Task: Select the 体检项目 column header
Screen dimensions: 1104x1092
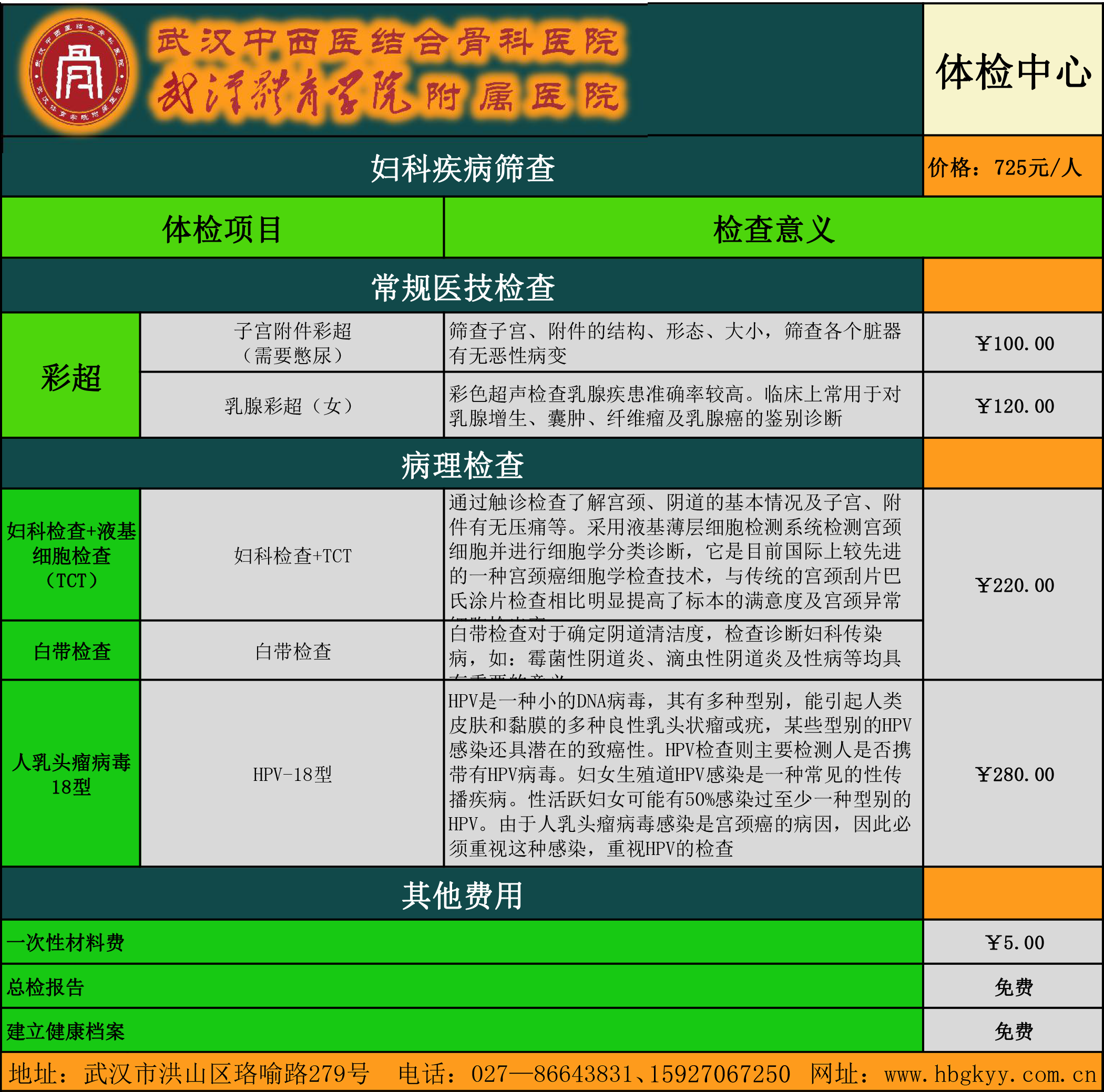Action: [x=223, y=229]
